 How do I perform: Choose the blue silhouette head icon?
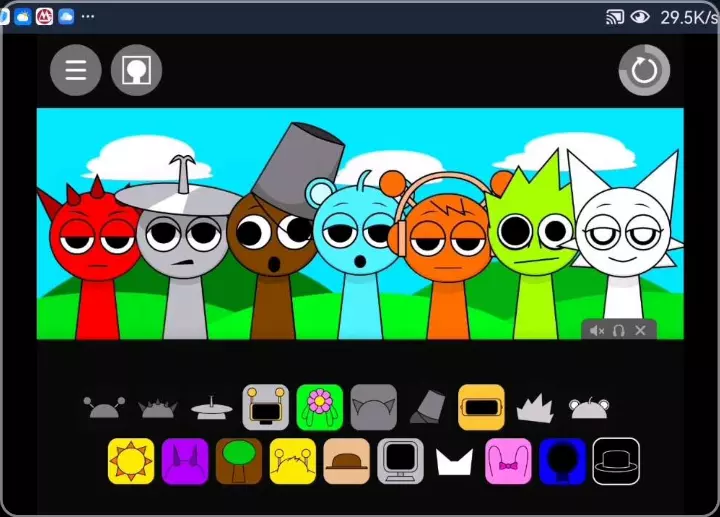tap(562, 461)
